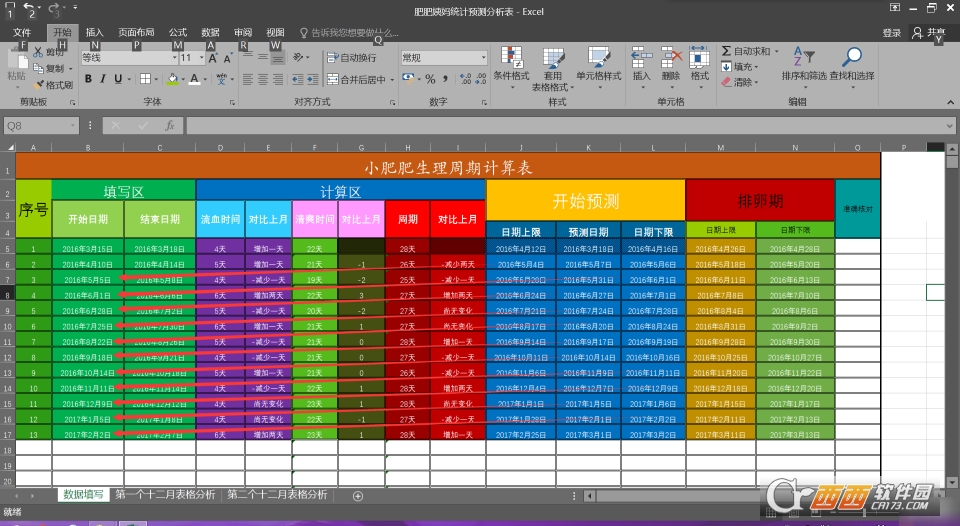Toggle Italic formatting
The image size is (960, 526).
pyautogui.click(x=102, y=78)
